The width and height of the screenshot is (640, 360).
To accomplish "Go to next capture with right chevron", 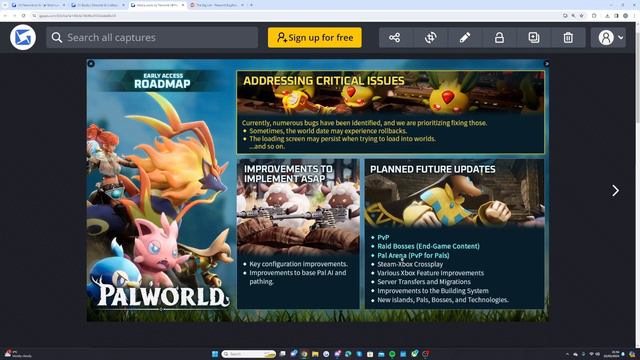I will 615,191.
